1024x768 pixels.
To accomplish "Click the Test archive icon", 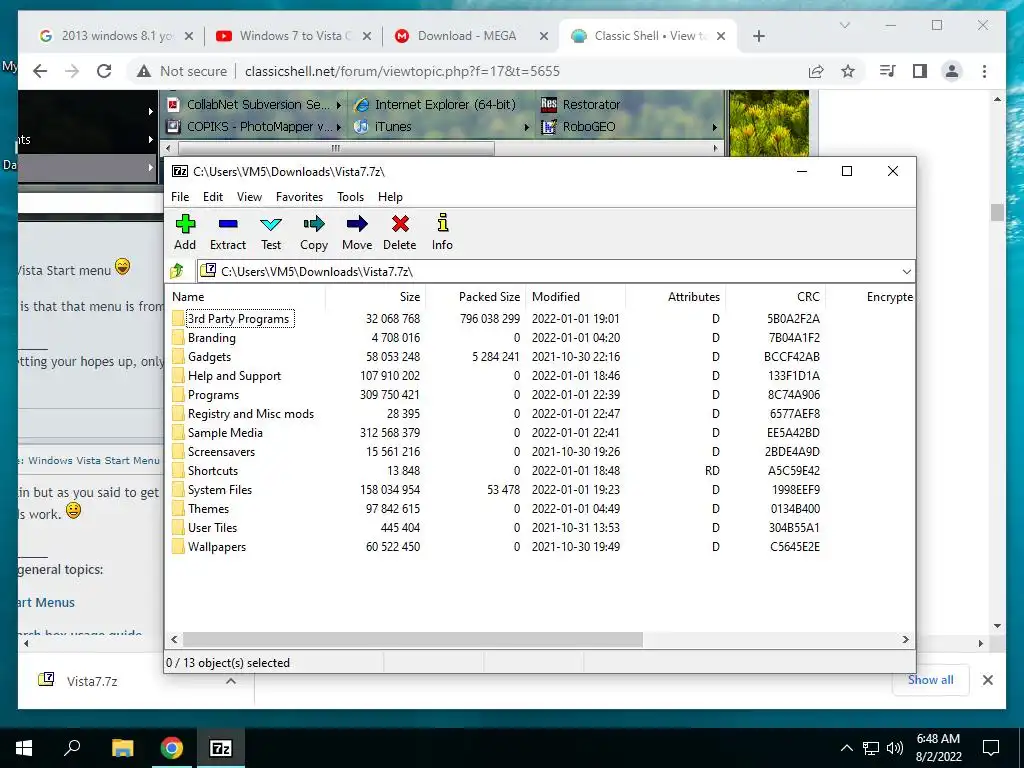I will tap(271, 224).
